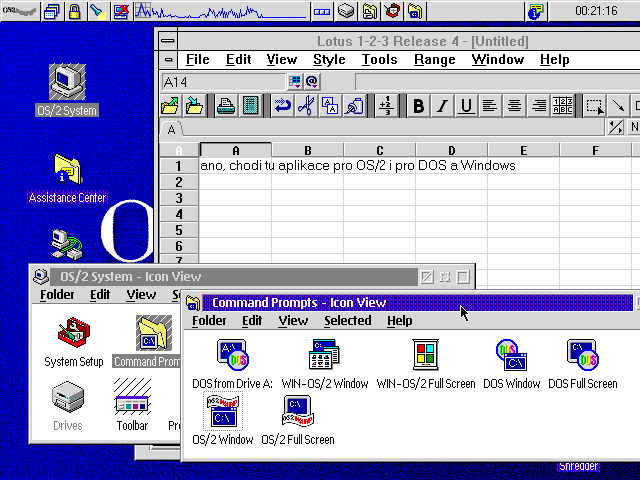
Task: Toggle Italic formatting in Lotus
Action: 442,106
